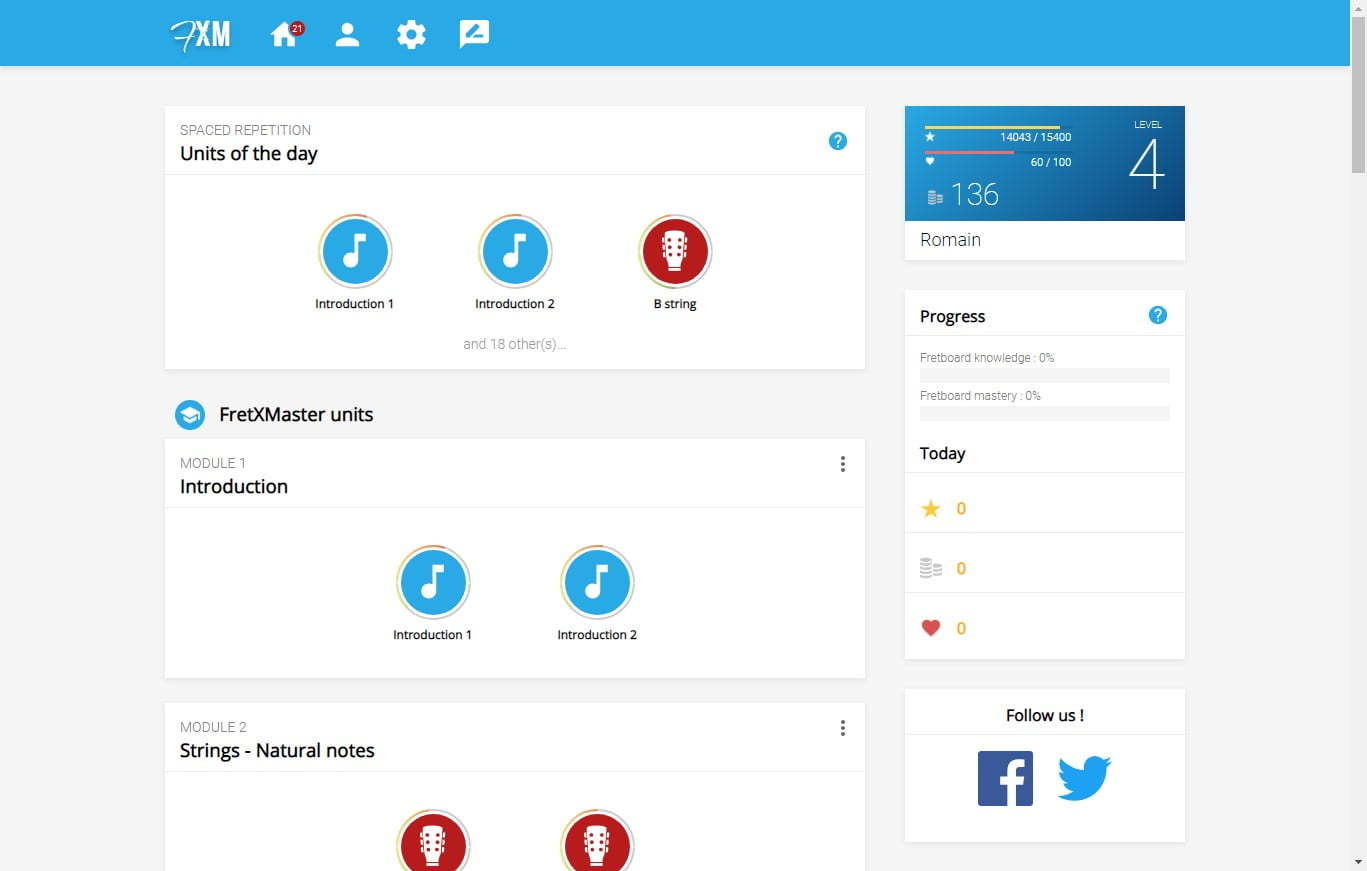Click the help icon in Progress panel

(1158, 315)
